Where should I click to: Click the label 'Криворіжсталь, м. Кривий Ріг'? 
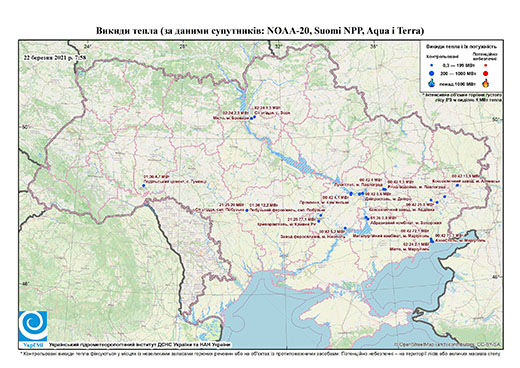tap(287, 225)
